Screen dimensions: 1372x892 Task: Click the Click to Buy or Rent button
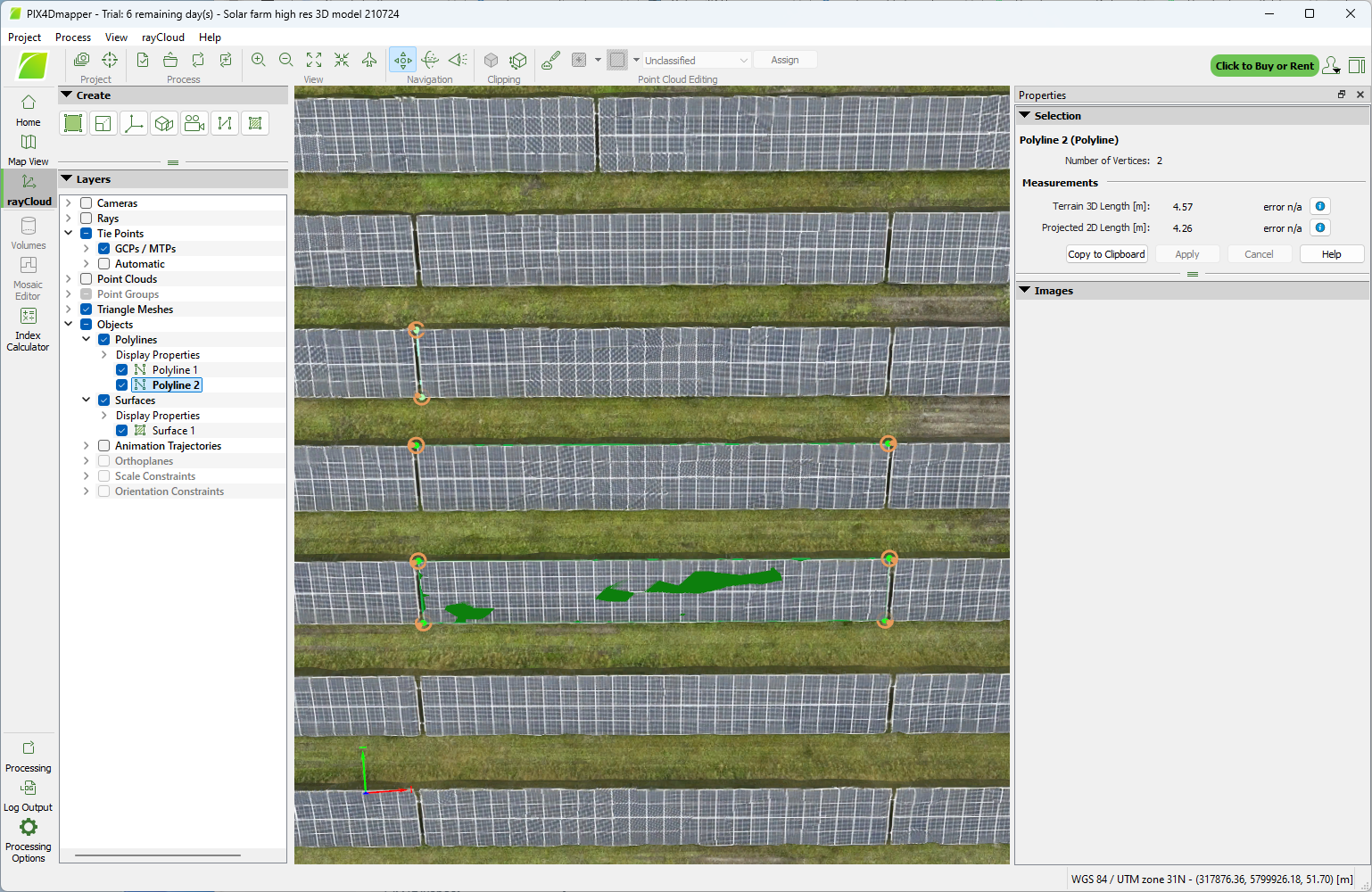(x=1264, y=66)
